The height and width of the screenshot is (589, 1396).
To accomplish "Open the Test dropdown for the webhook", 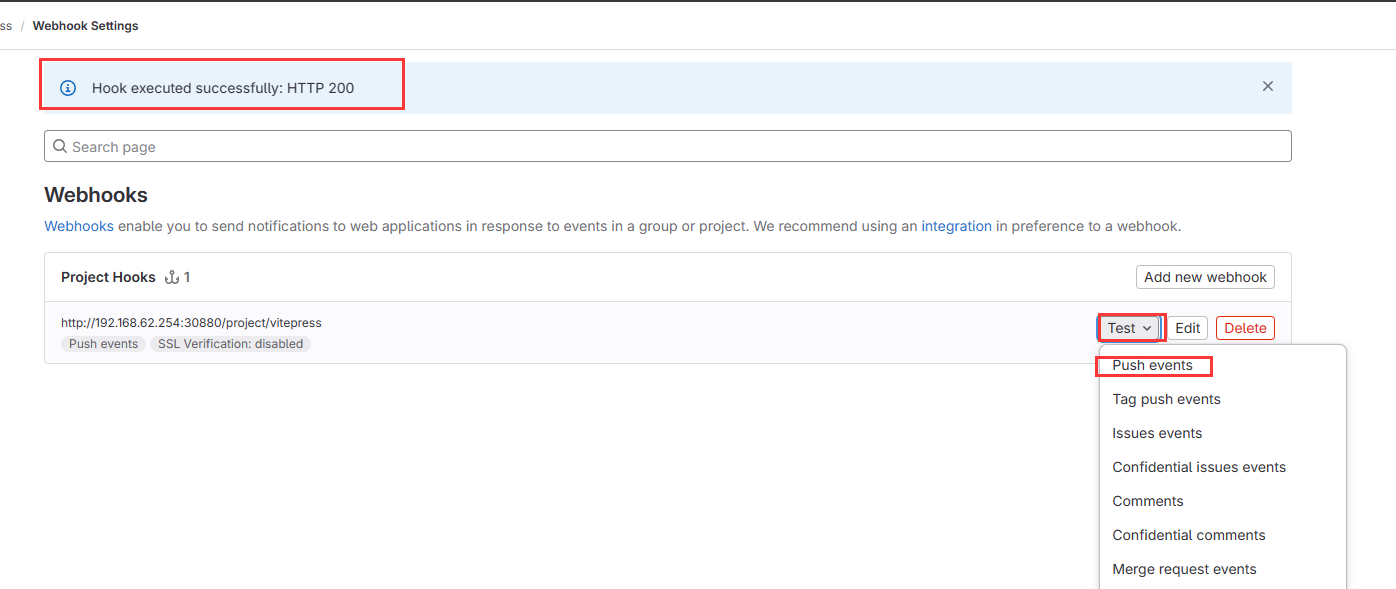I will click(1131, 328).
